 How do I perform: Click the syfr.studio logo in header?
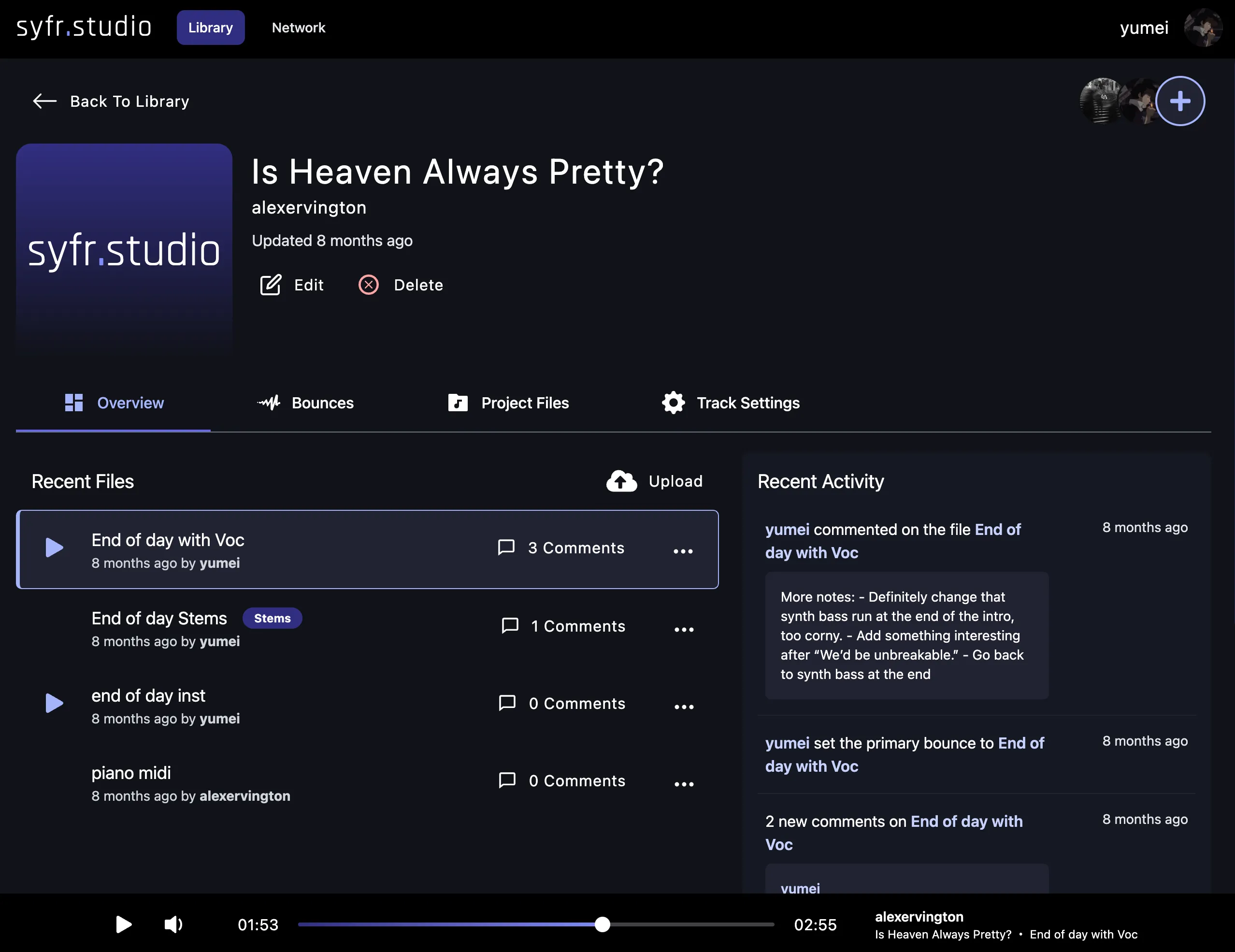click(84, 27)
